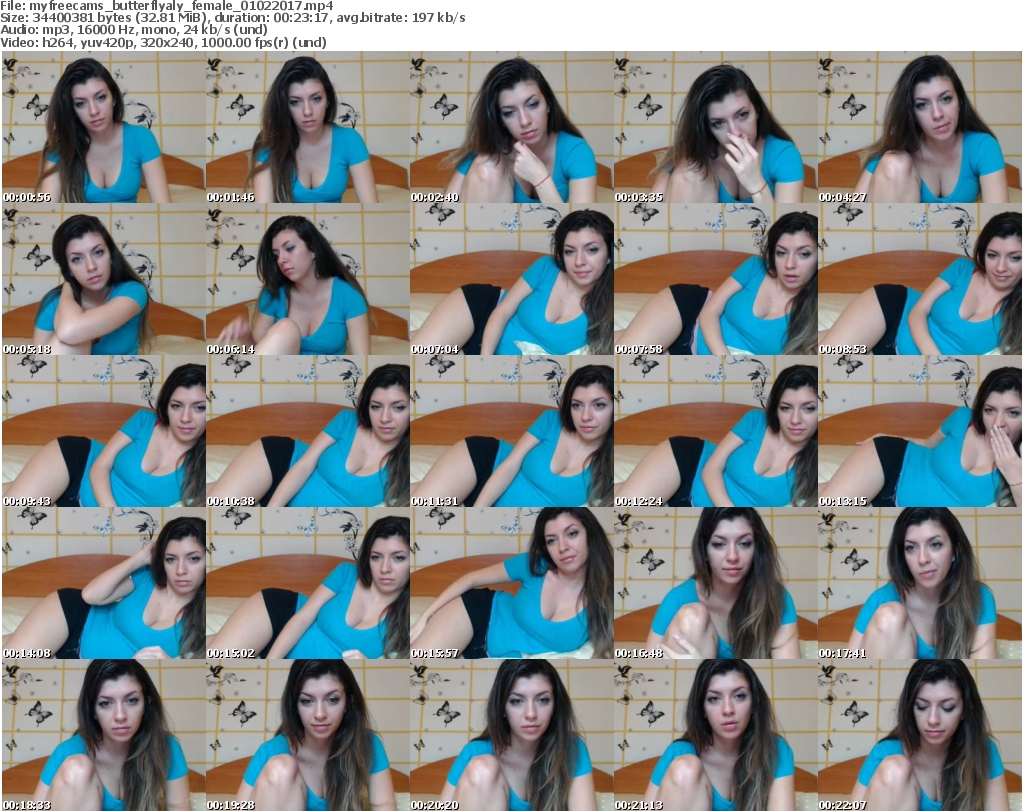The image size is (1024, 811).
Task: Open the 00:10:38 thumbnail
Action: click(x=307, y=432)
